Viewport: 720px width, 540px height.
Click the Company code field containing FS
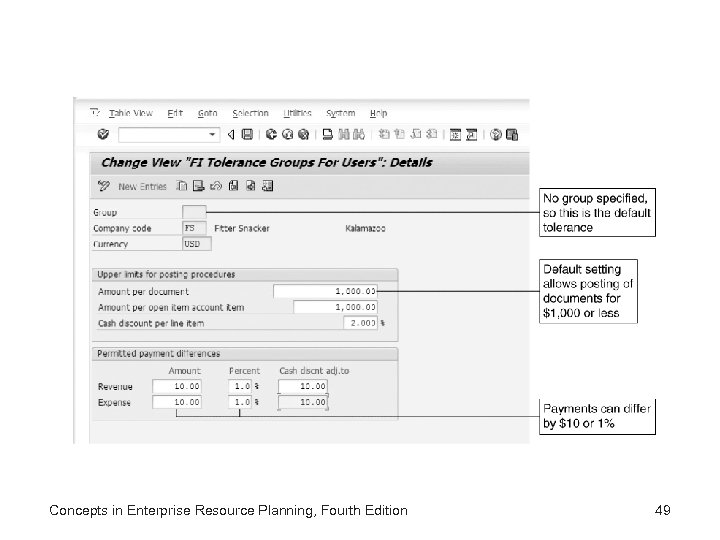tap(194, 228)
